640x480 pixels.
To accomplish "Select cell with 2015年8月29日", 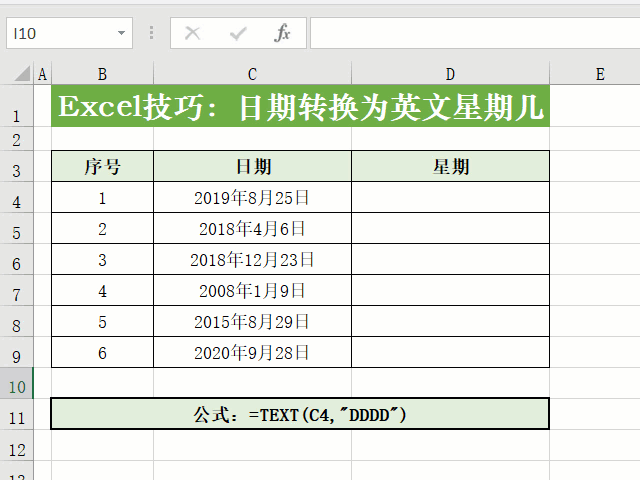I will click(252, 321).
